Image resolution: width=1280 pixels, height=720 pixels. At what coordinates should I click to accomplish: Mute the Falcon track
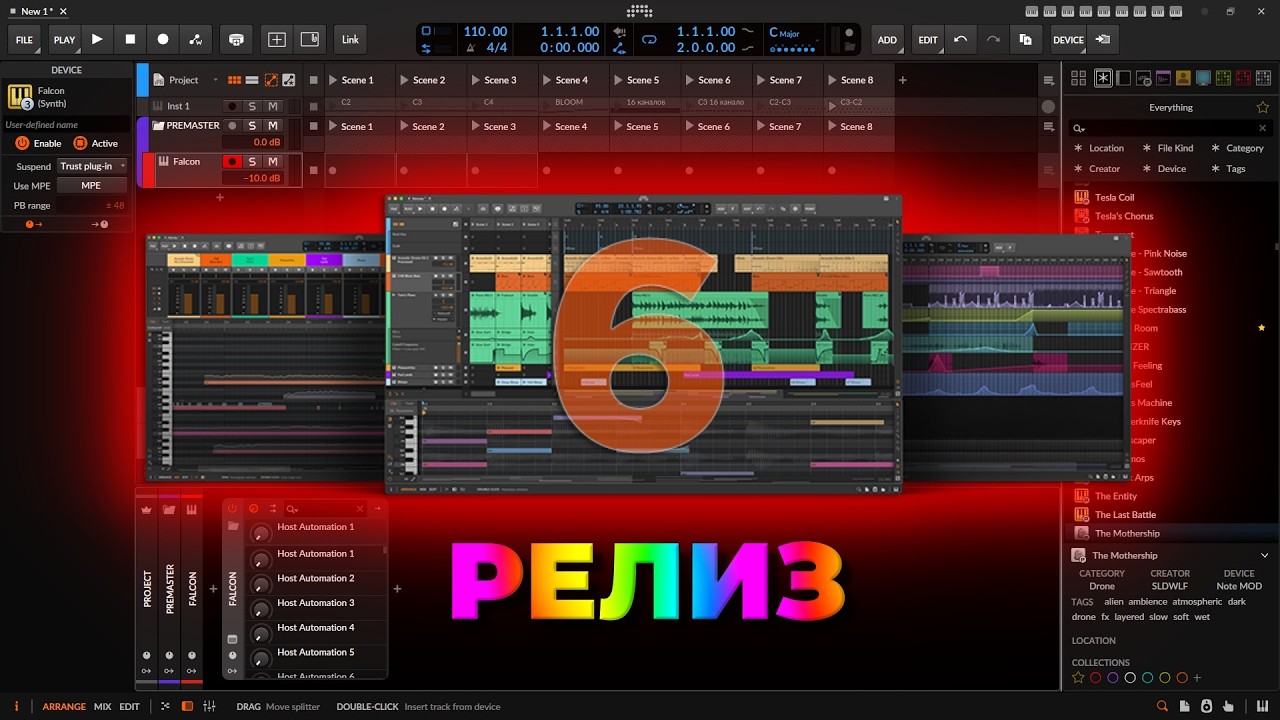272,162
